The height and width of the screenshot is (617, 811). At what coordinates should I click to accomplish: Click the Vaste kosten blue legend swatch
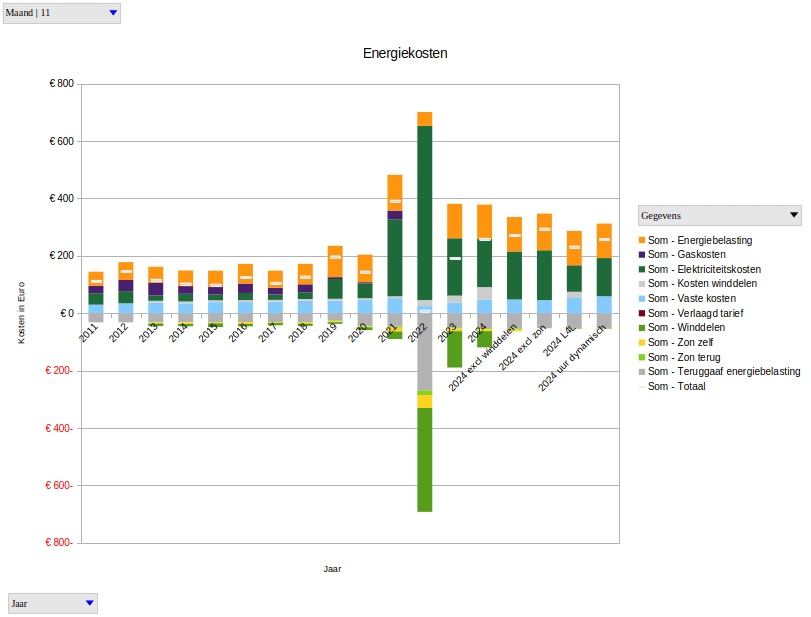(642, 299)
